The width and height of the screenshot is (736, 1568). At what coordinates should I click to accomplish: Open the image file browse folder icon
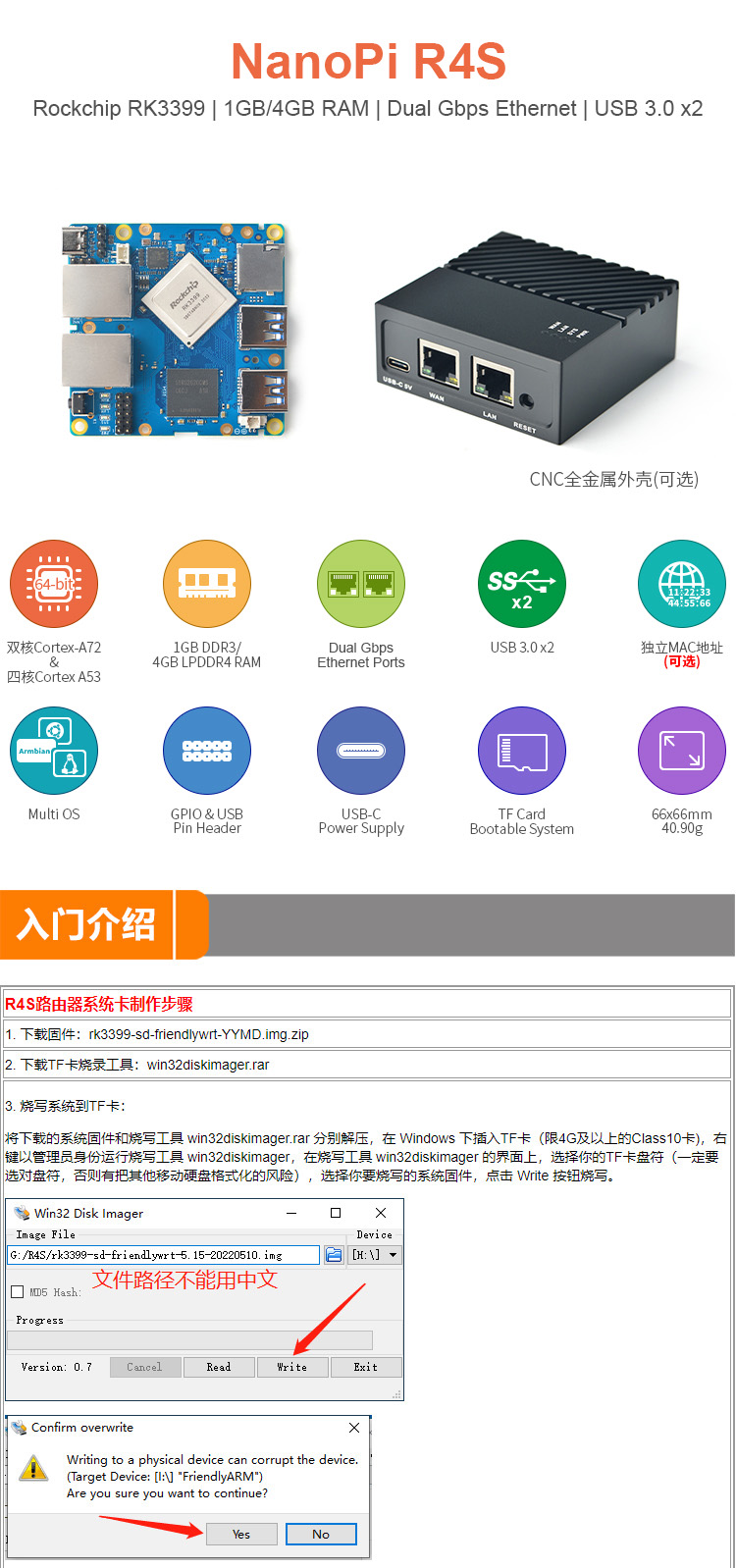point(334,1254)
